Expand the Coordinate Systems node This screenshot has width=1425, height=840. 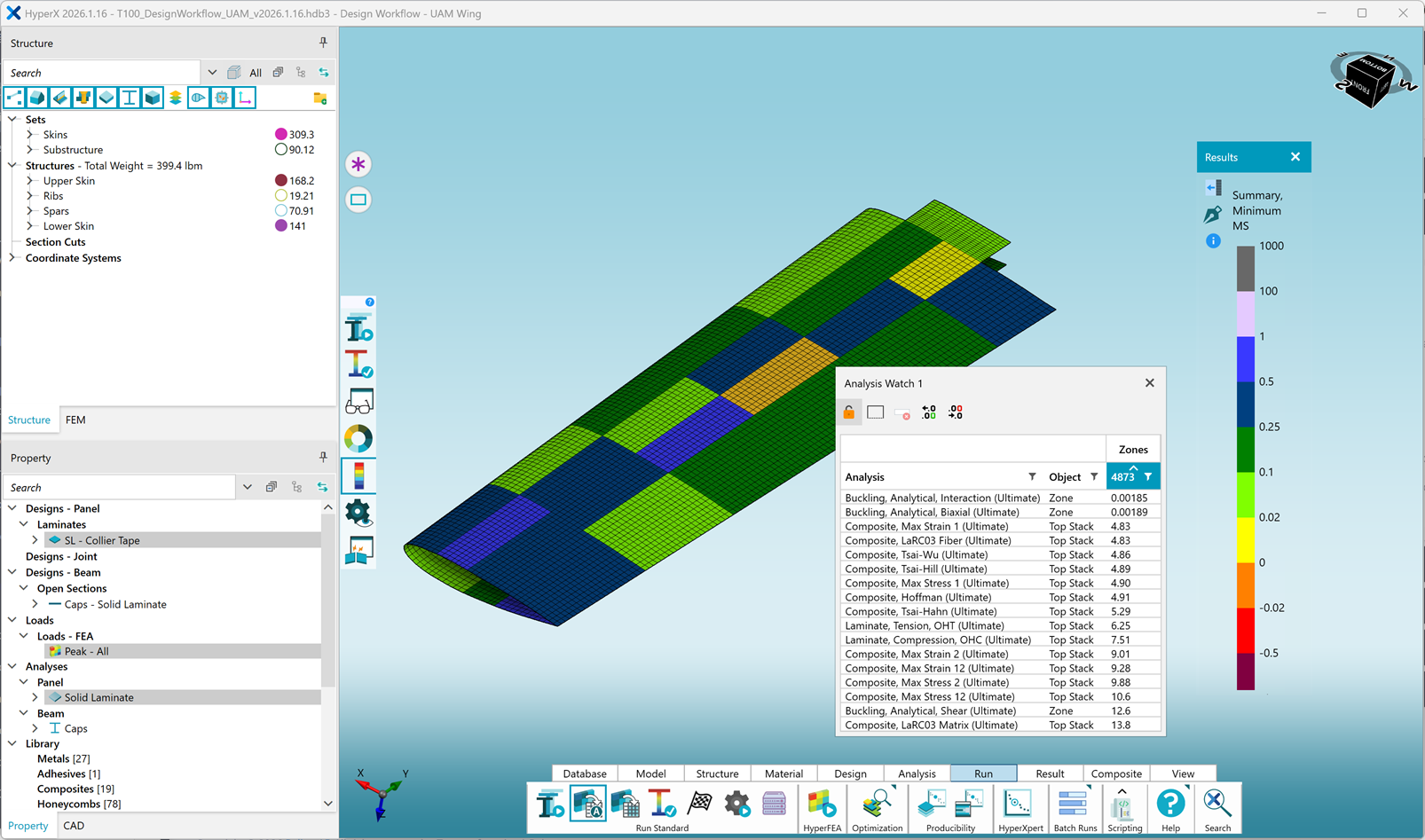[12, 258]
